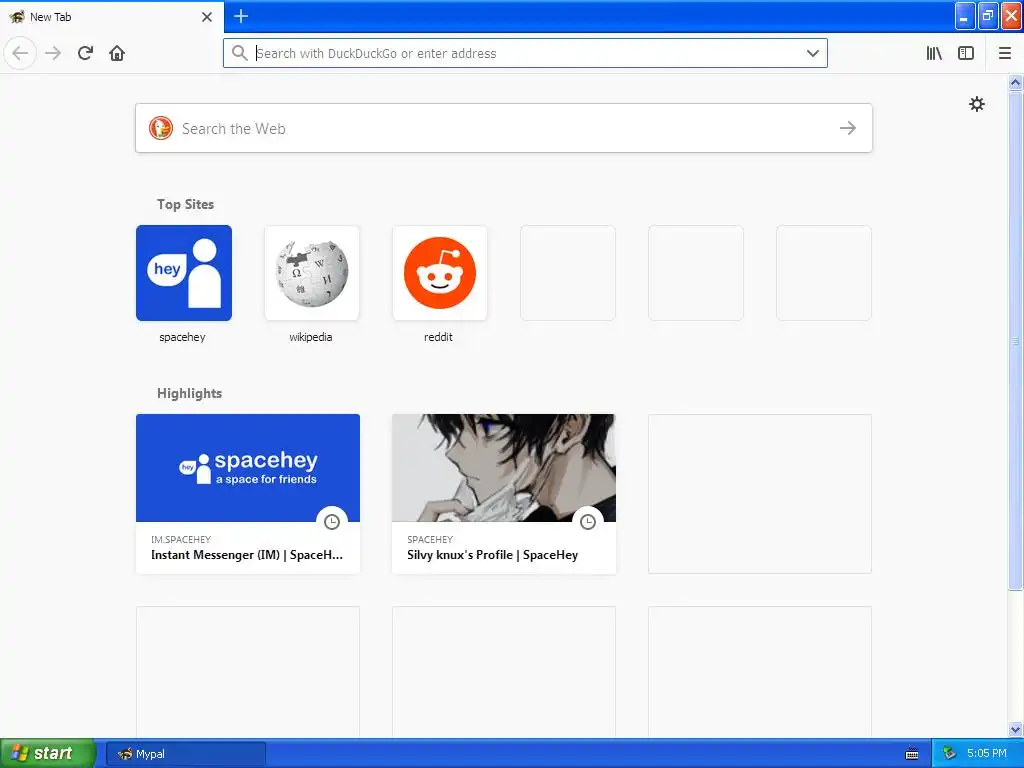
Task: Click the Top Sites section header
Action: tap(185, 204)
